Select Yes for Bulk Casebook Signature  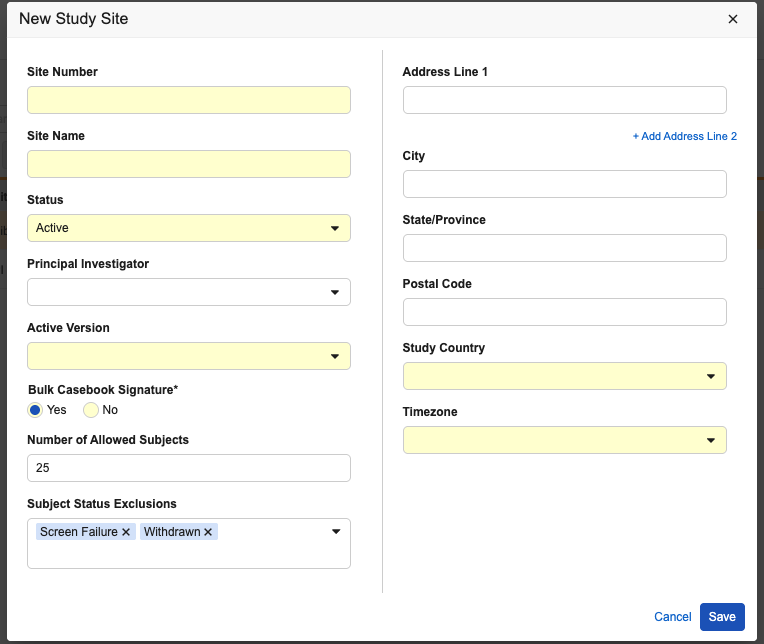point(35,410)
